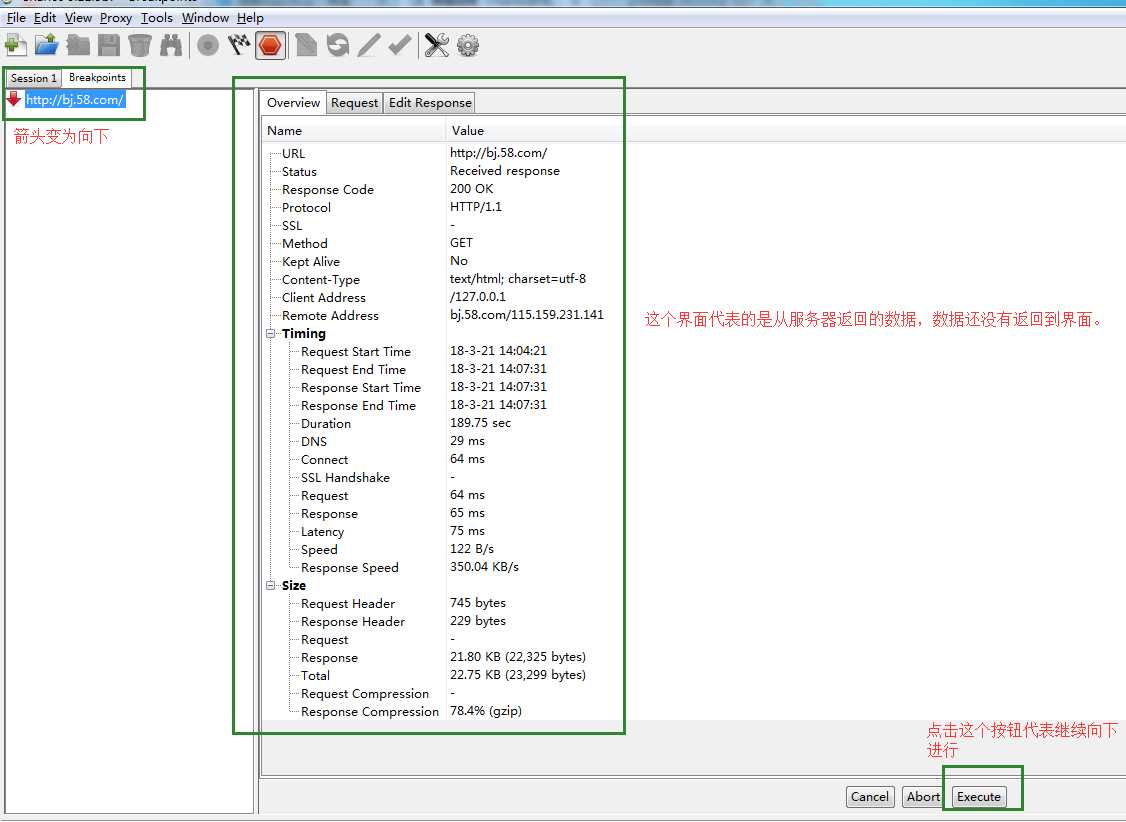Select the http://bj.58.com/ breakpoint entry

tap(75, 100)
